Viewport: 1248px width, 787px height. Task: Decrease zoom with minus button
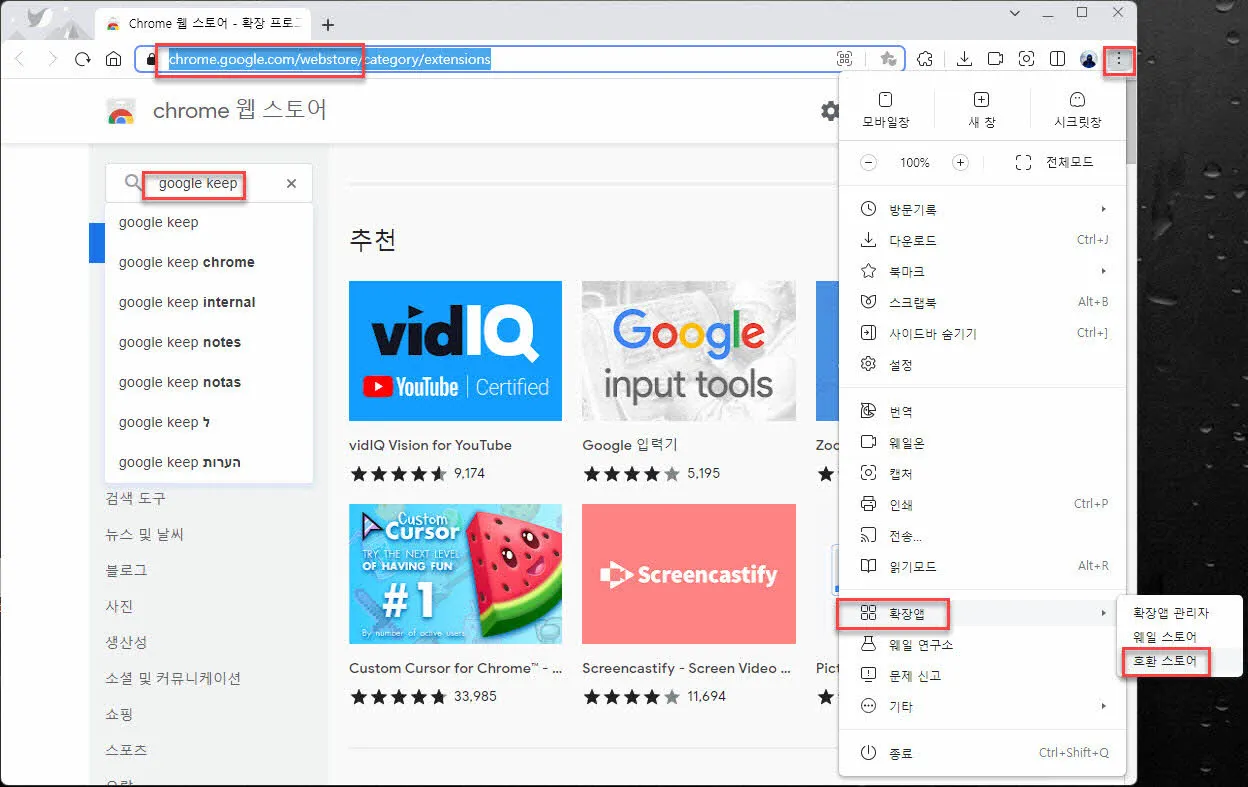(x=868, y=162)
